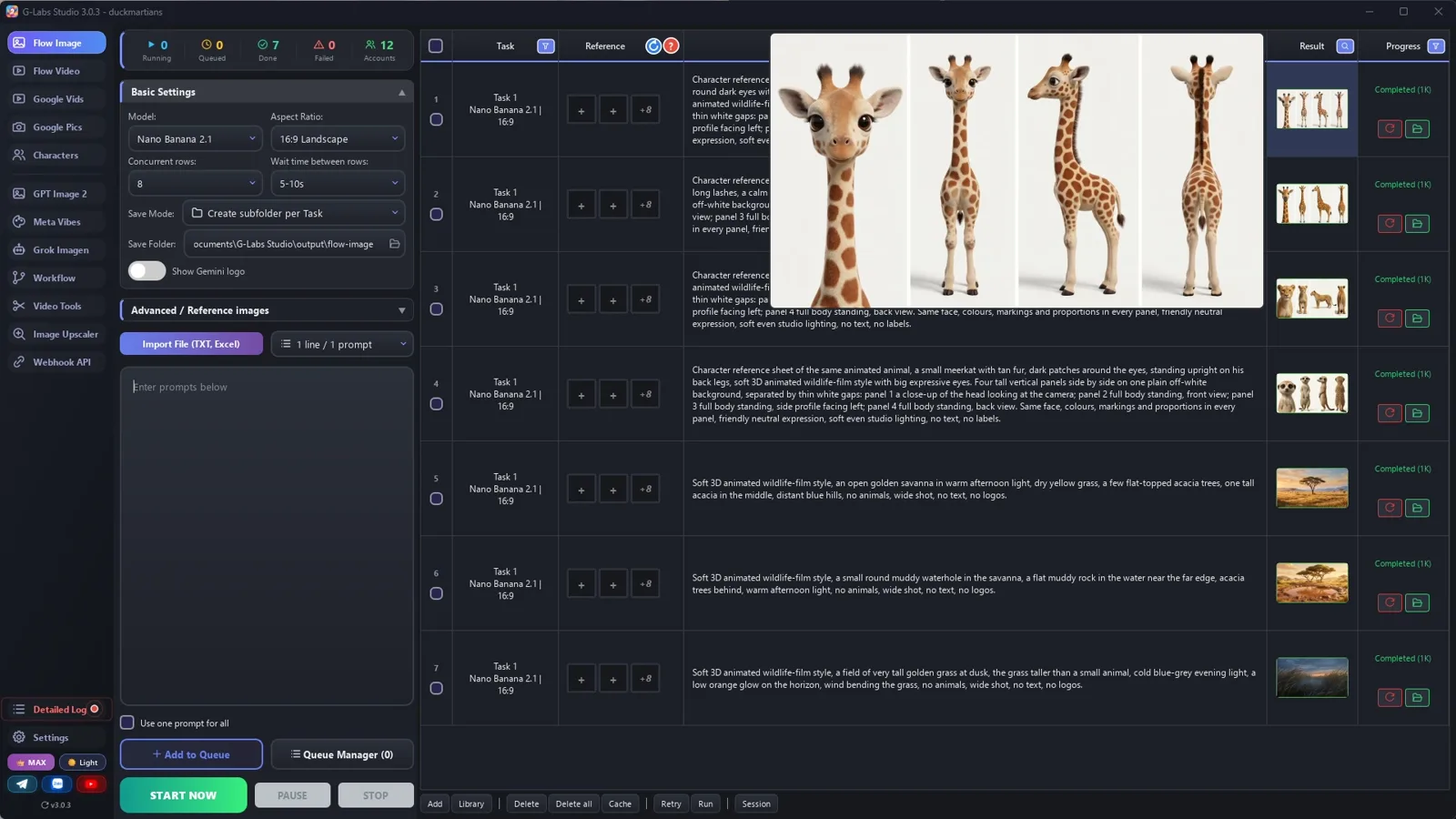Click Delete all in bottom toolbar
Viewport: 1456px width, 819px height.
573,804
